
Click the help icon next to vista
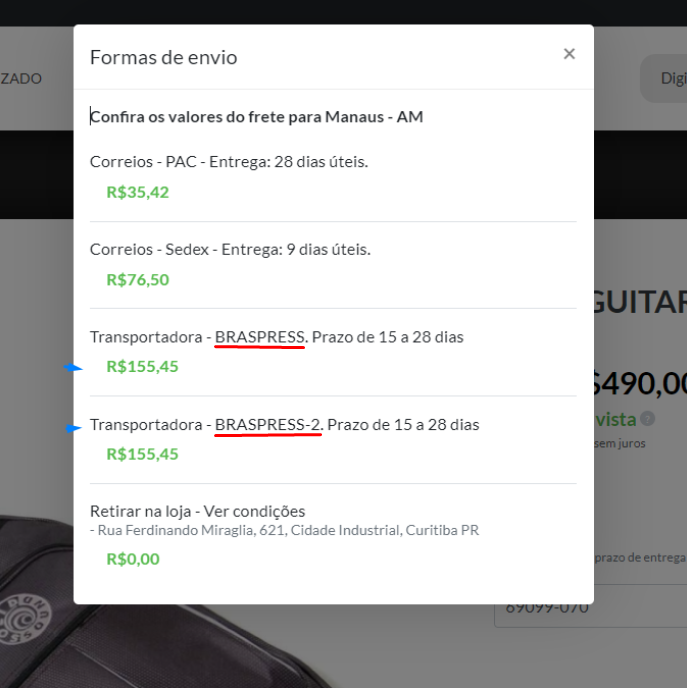click(x=647, y=419)
